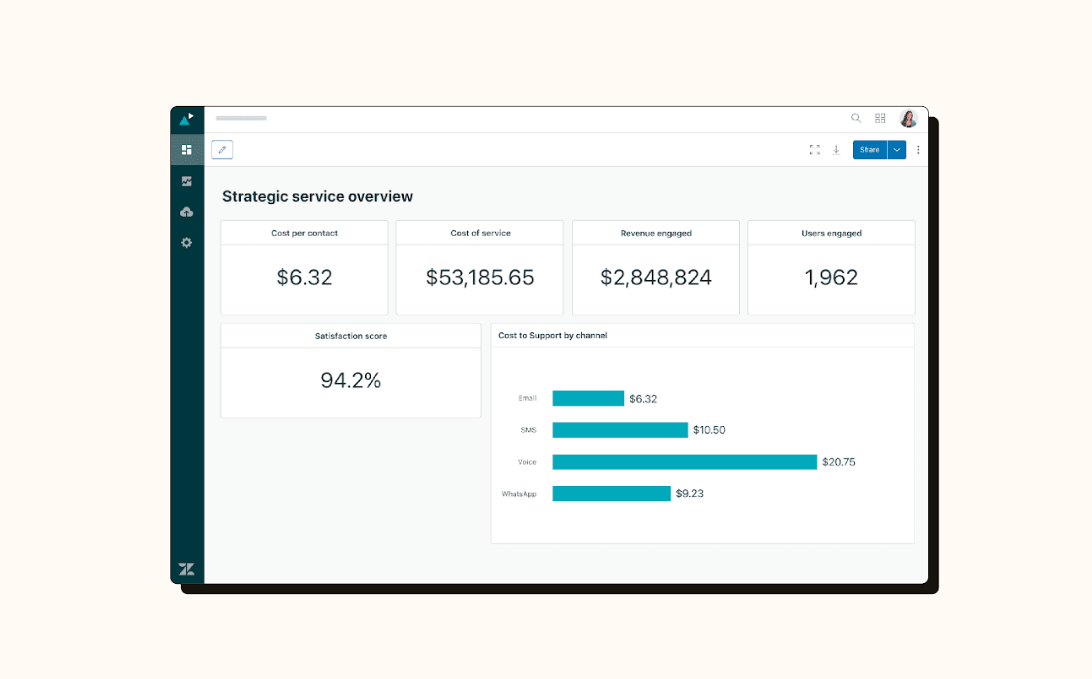This screenshot has height=679, width=1092.
Task: Enter fullscreen mode for the dashboard
Action: tap(814, 149)
